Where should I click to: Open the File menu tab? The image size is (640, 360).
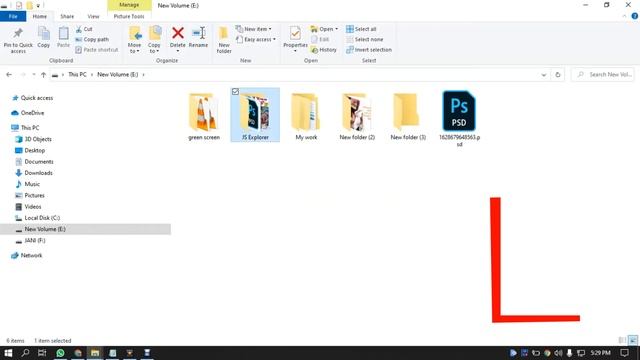coord(13,16)
